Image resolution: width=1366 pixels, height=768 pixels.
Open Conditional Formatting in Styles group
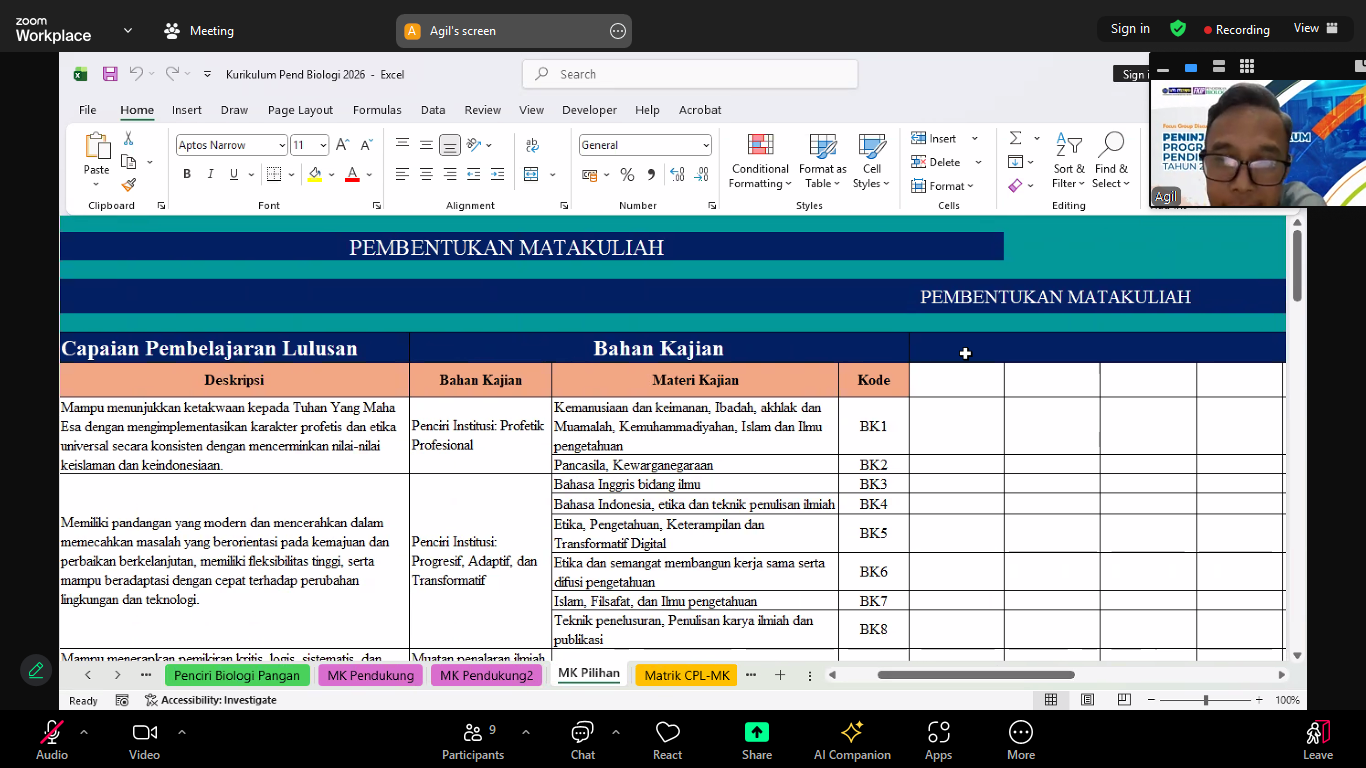point(760,160)
